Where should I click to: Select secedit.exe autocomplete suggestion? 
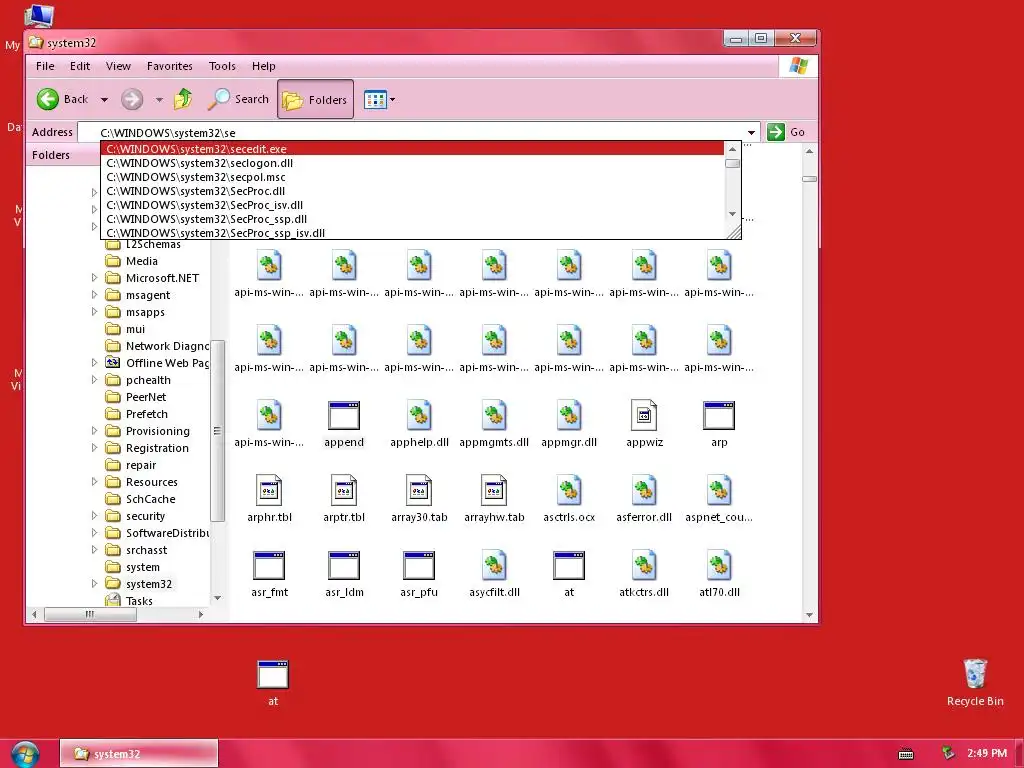pos(413,149)
